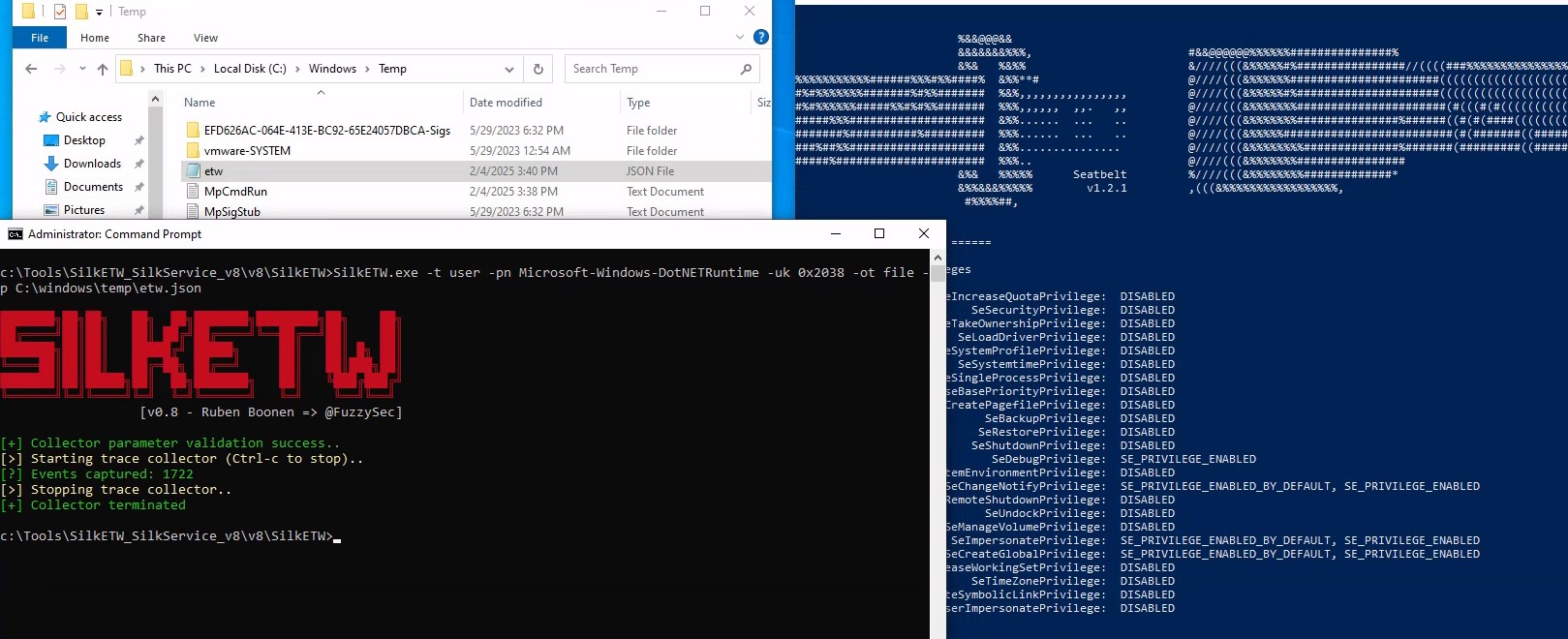Click the Command Prompt title bar system icon
This screenshot has width=1568, height=639.
pyautogui.click(x=15, y=234)
